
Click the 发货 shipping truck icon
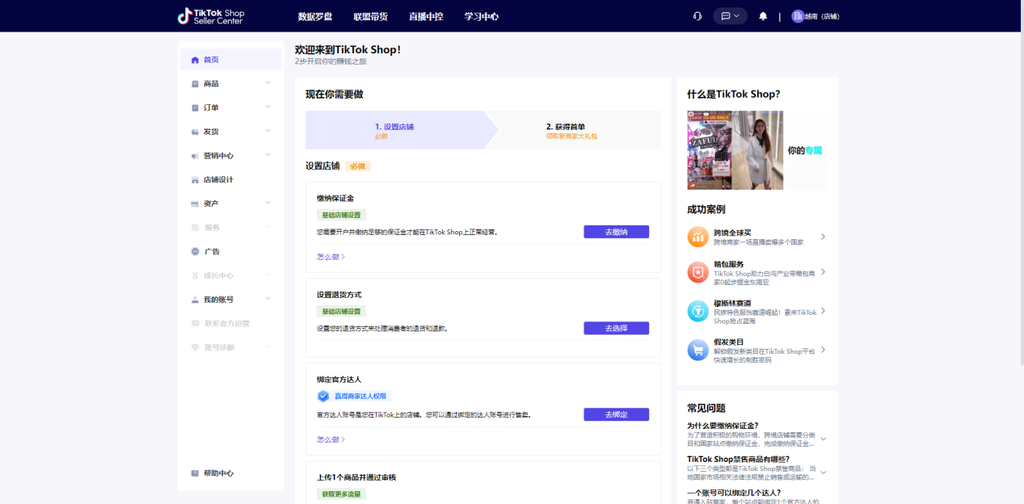pos(195,132)
